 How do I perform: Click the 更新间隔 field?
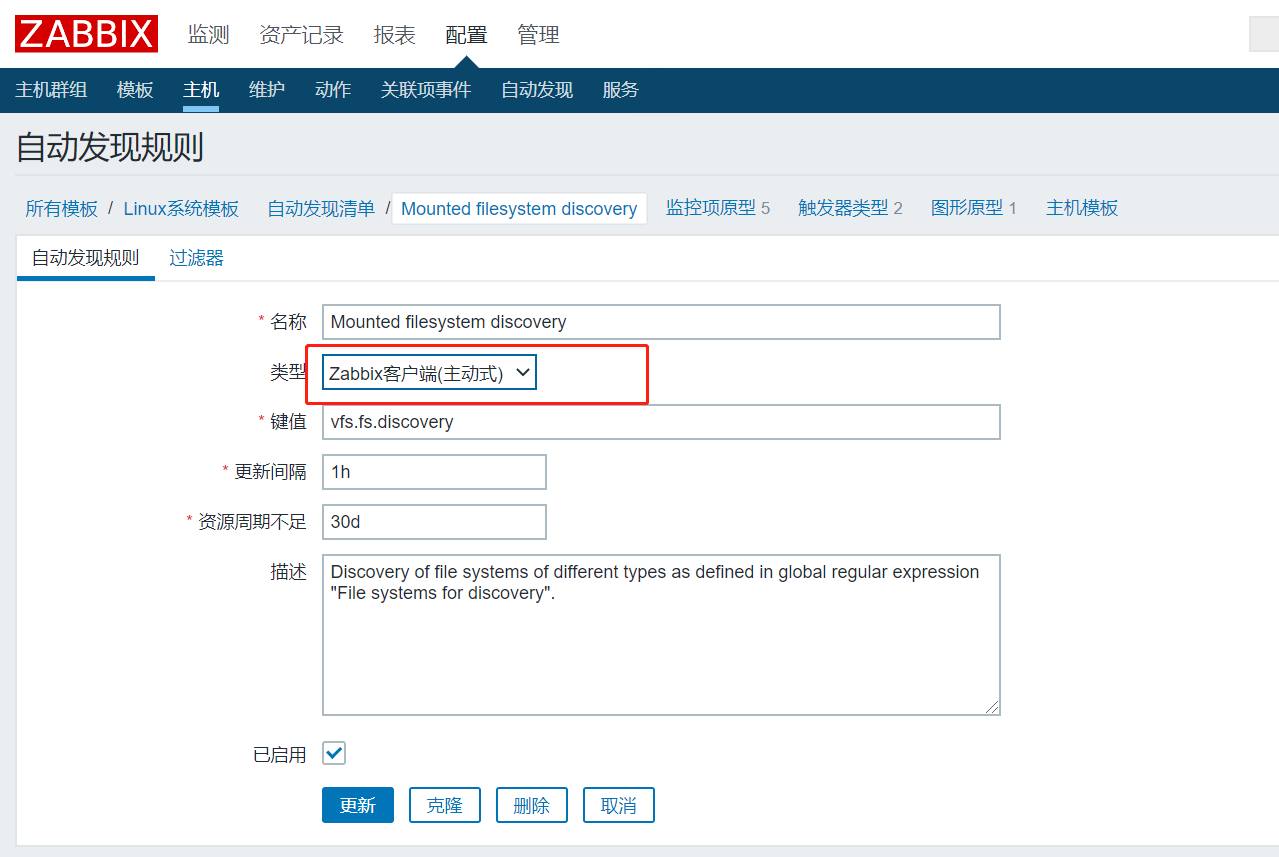(x=434, y=472)
